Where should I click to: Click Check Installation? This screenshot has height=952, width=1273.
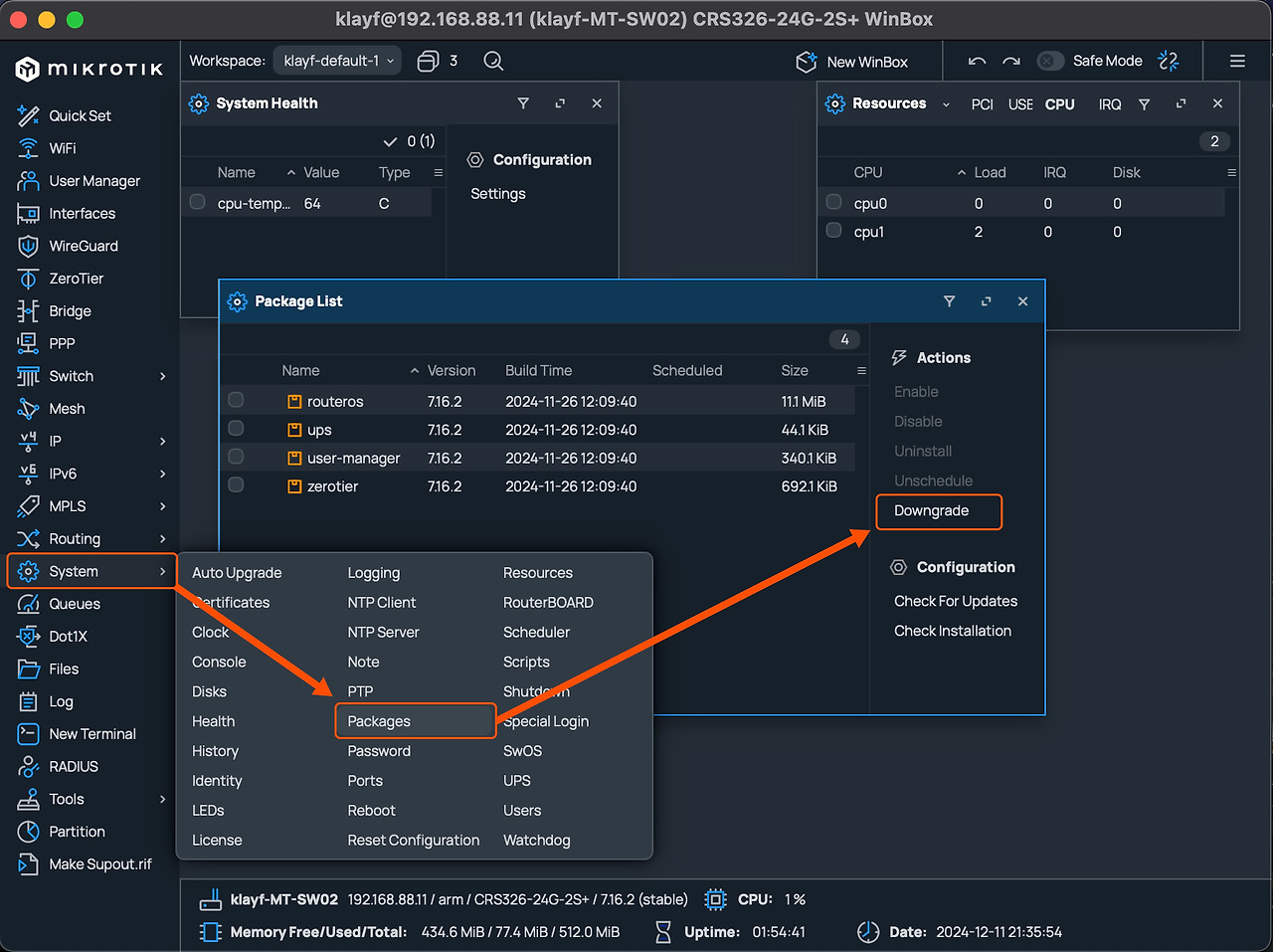[x=953, y=631]
